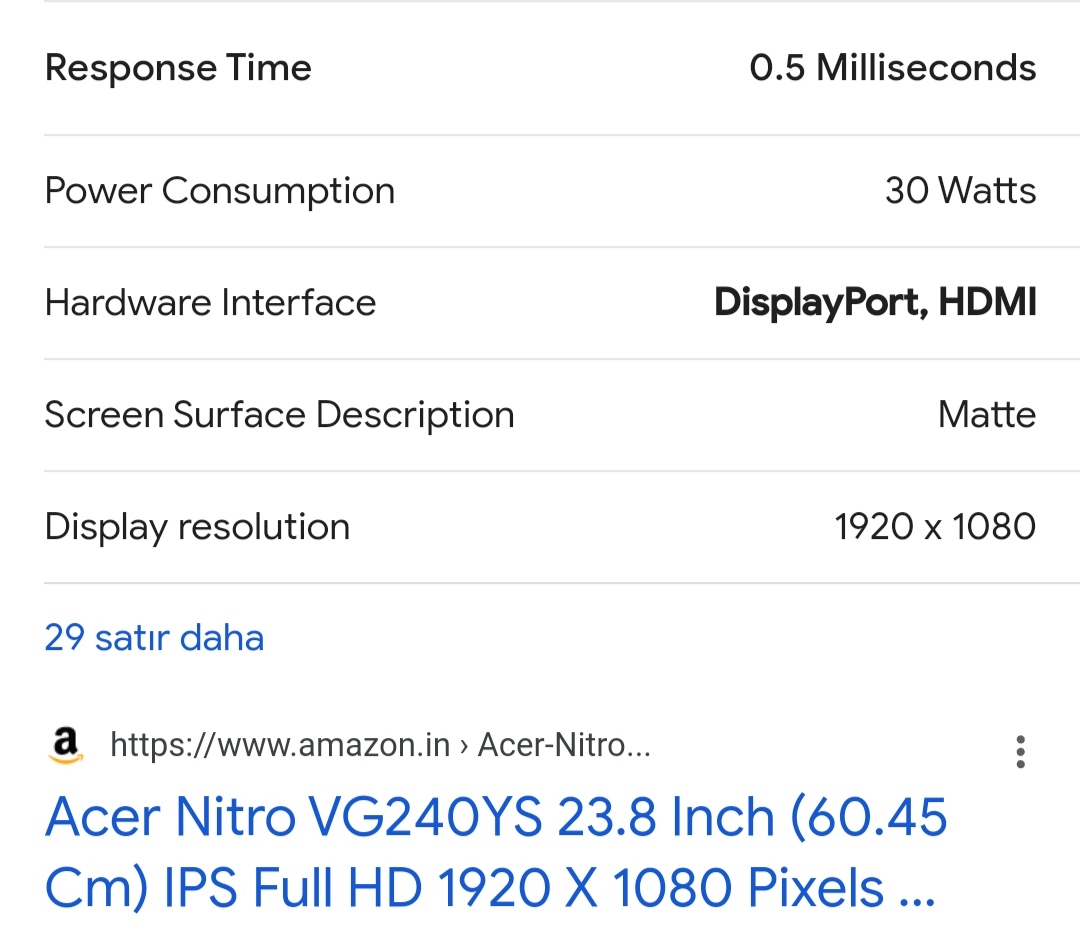Screen dimensions: 1080x939
Task: Select the "Screen Surface Description" label
Action: [x=279, y=415]
